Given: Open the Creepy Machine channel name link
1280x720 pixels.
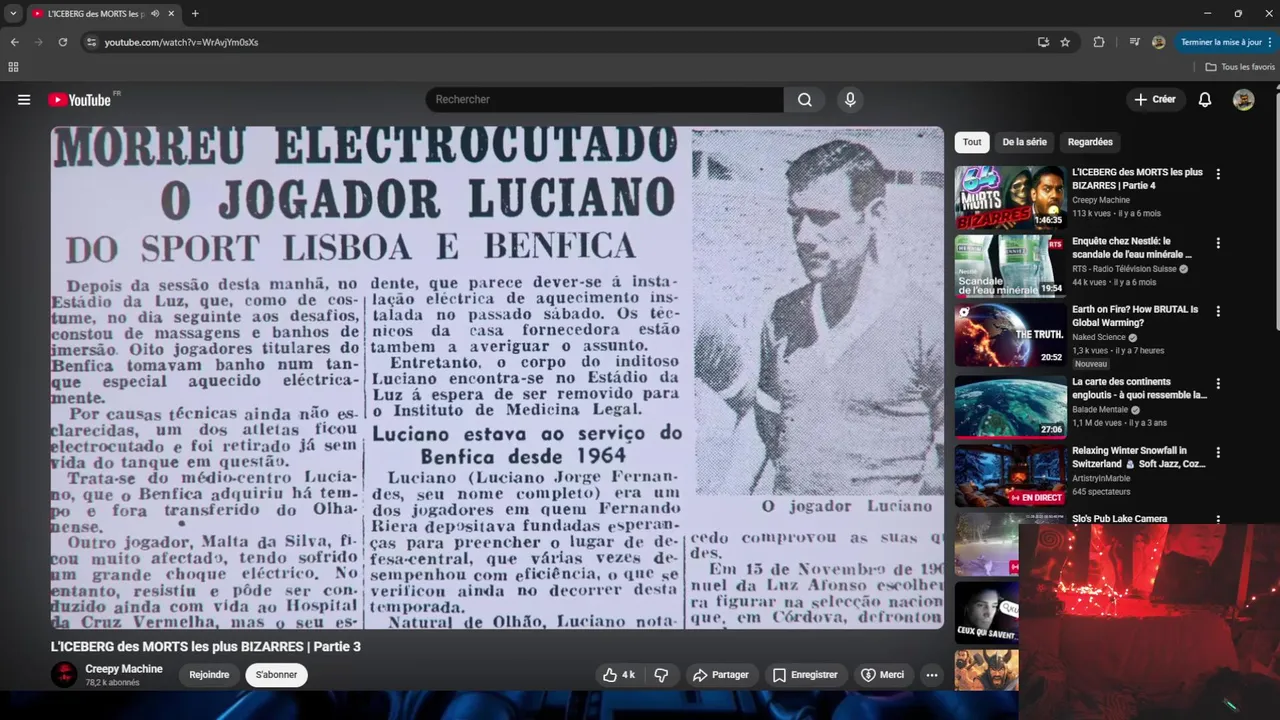Looking at the screenshot, I should 124,669.
